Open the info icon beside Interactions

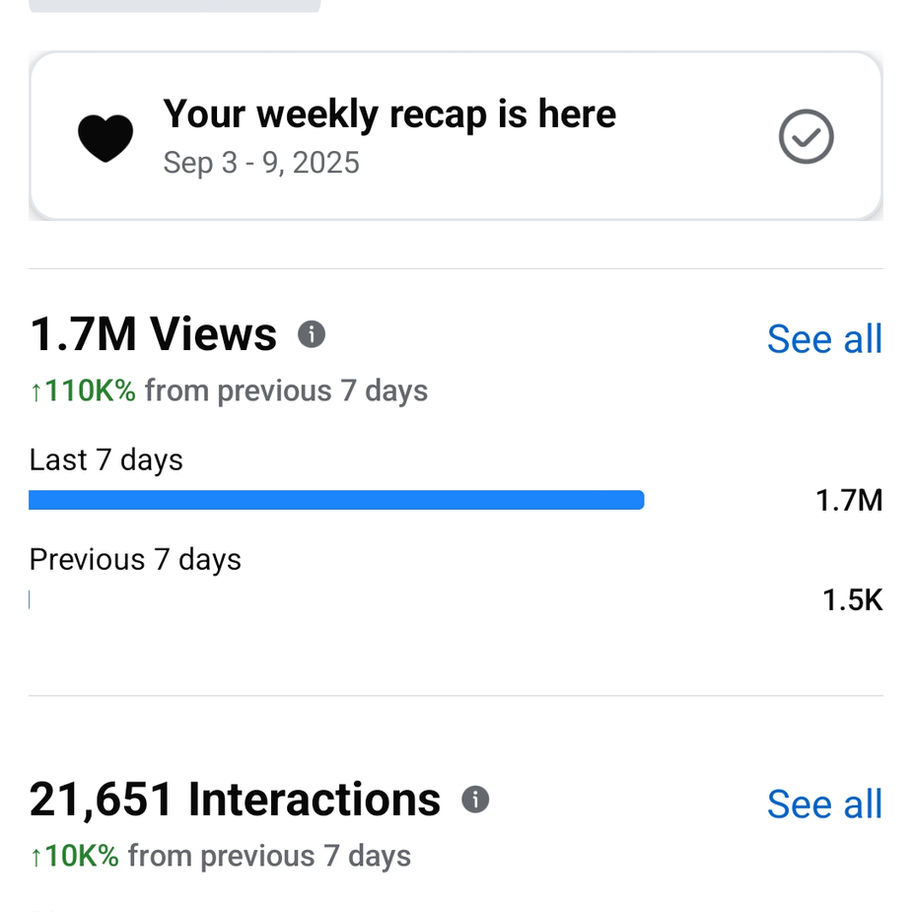[x=476, y=799]
